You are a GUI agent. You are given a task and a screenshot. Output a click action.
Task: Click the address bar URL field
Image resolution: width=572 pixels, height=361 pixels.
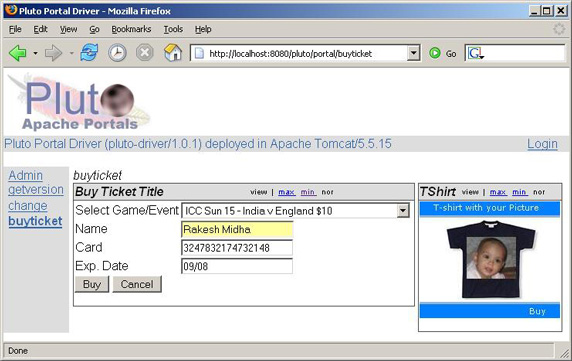click(306, 54)
